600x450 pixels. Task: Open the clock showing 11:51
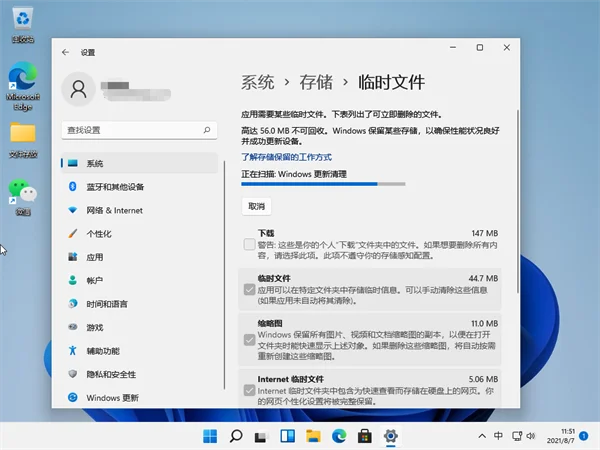click(560, 436)
